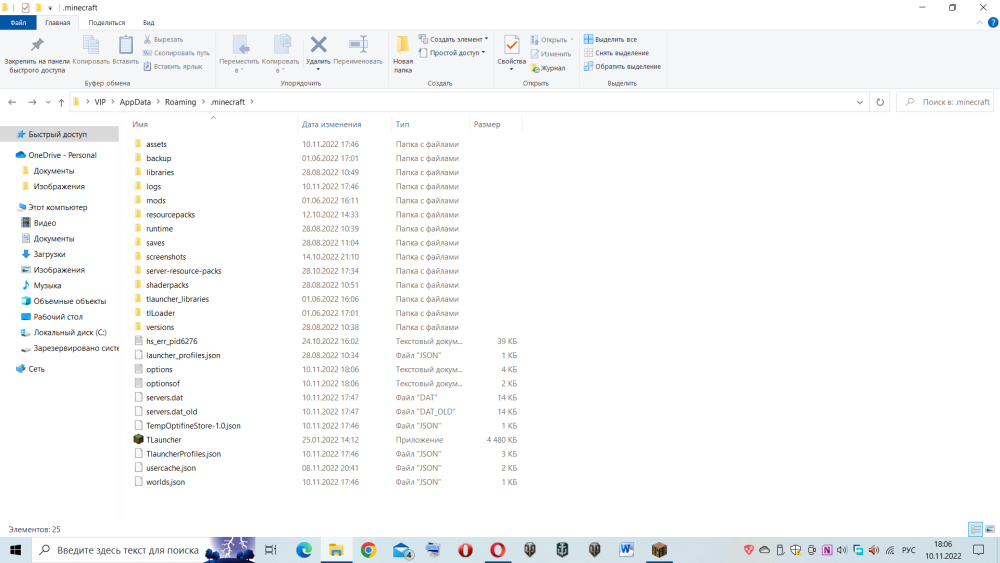The image size is (1000, 563).
Task: Open Google Chrome from the taskbar
Action: (369, 550)
